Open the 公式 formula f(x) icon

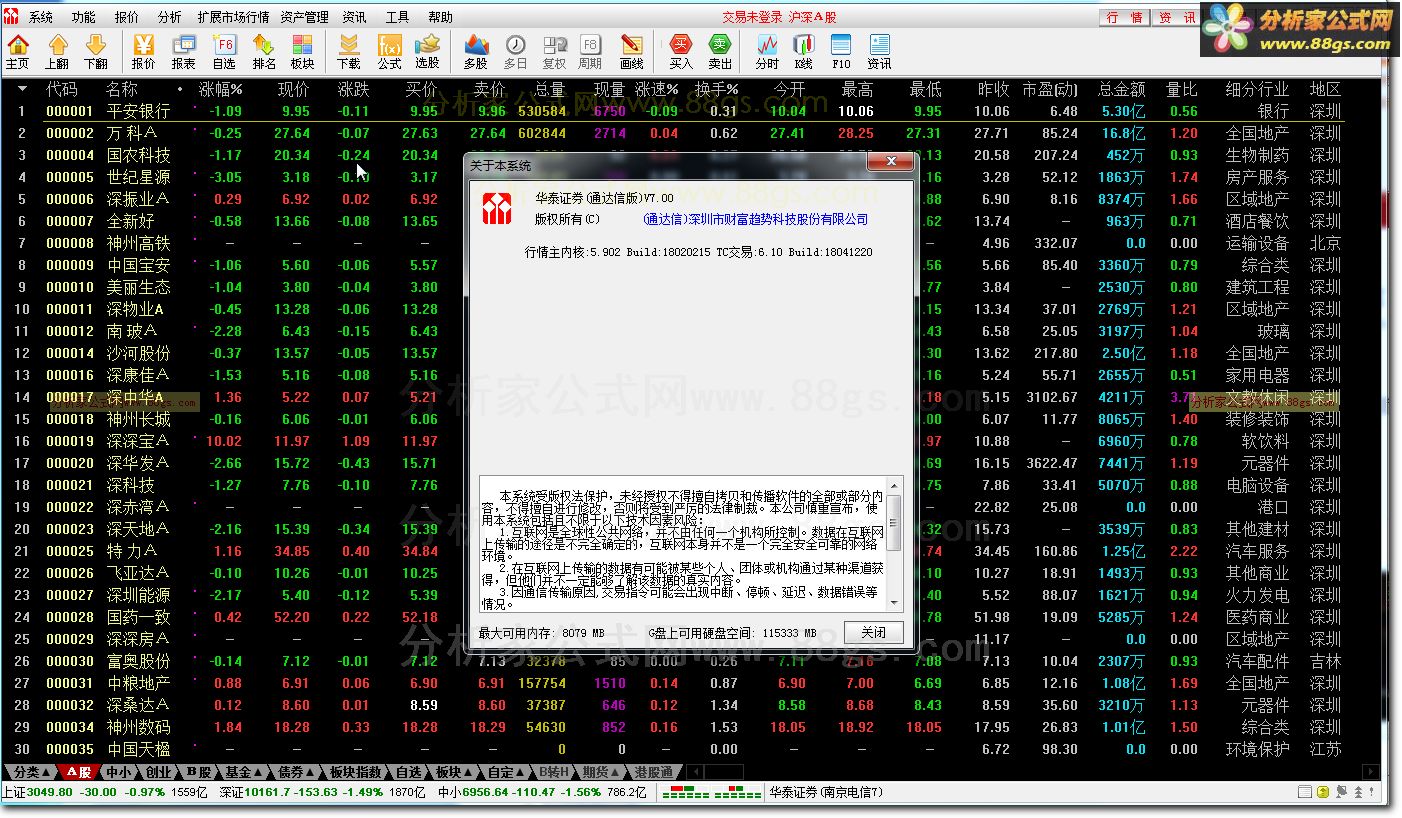pyautogui.click(x=389, y=52)
